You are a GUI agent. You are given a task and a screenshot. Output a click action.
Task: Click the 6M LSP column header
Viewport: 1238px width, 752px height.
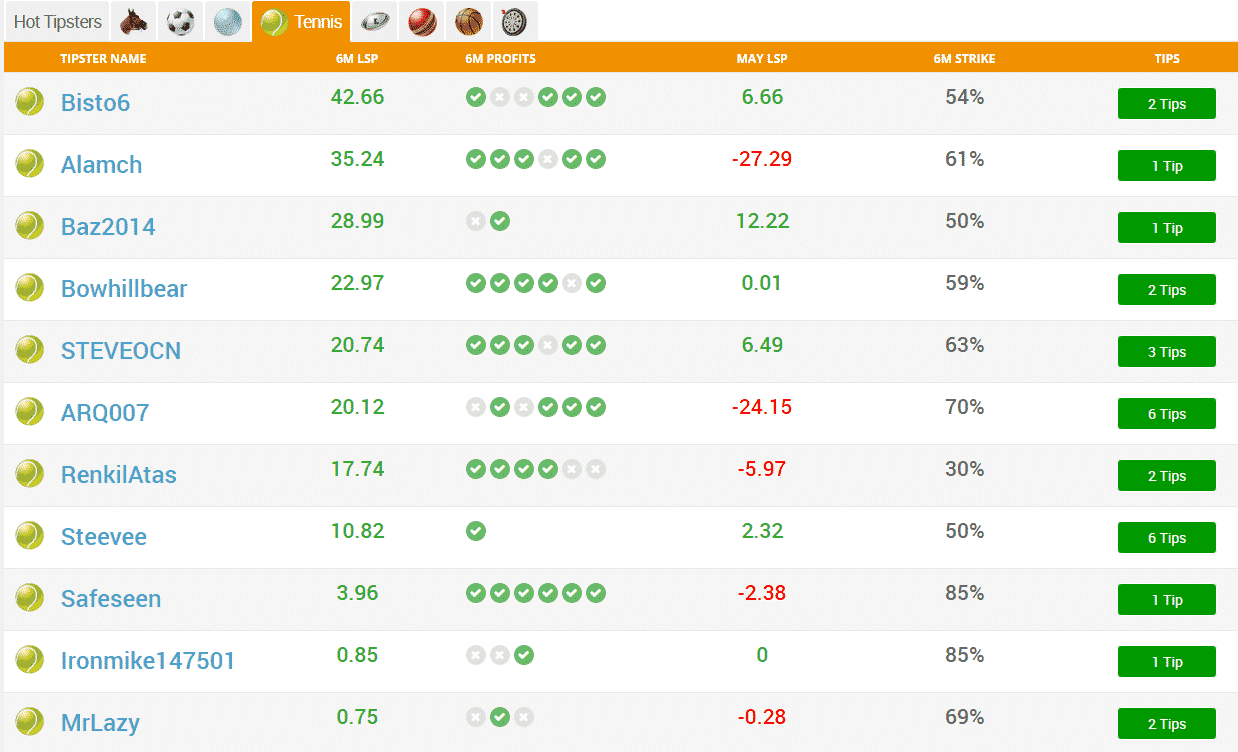(357, 59)
